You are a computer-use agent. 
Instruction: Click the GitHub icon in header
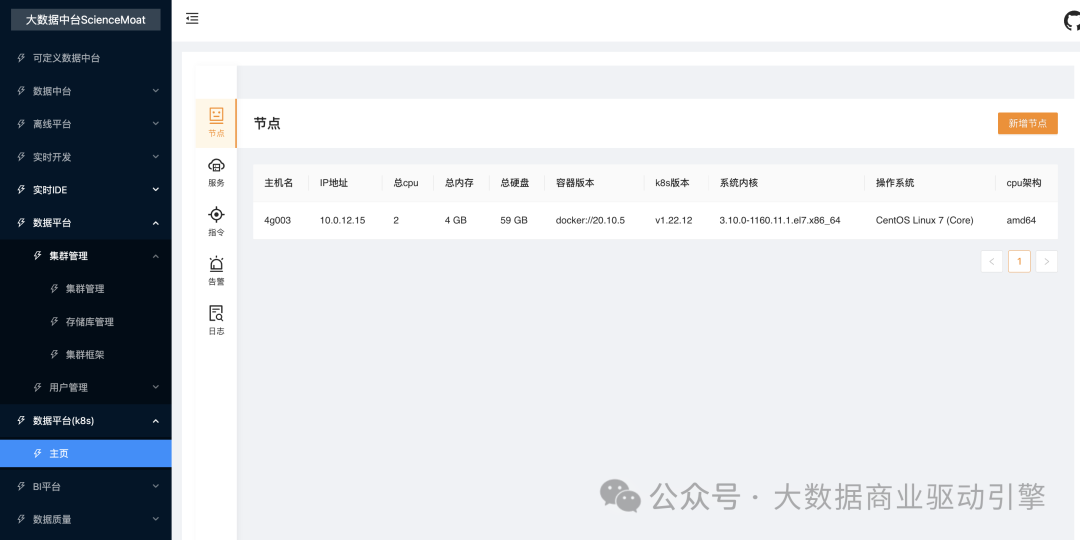pyautogui.click(x=1072, y=20)
